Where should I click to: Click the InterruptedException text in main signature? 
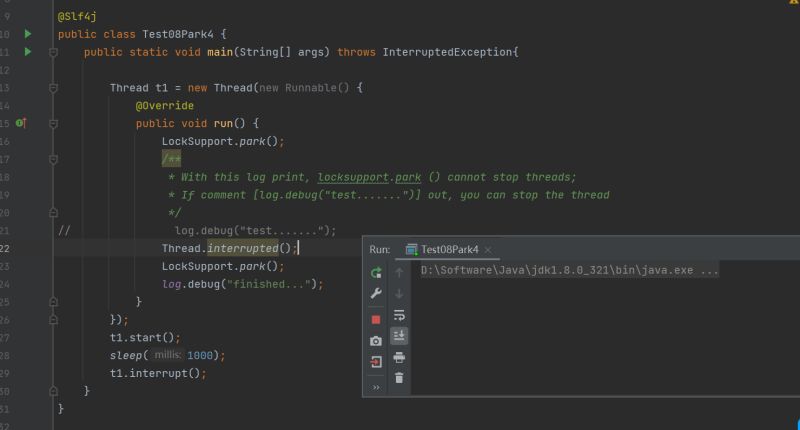pos(447,52)
